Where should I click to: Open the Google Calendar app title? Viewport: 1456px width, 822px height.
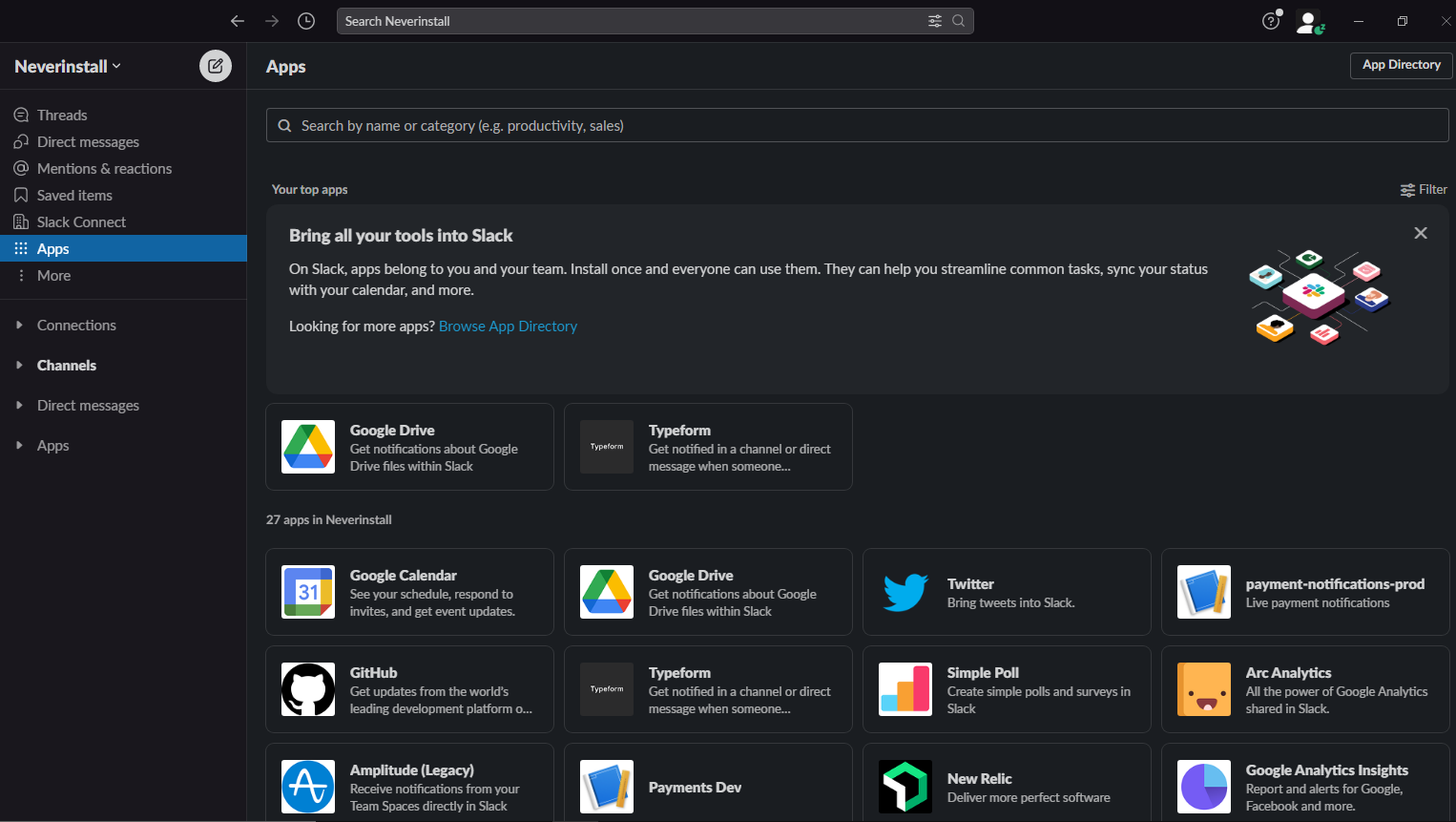404,575
